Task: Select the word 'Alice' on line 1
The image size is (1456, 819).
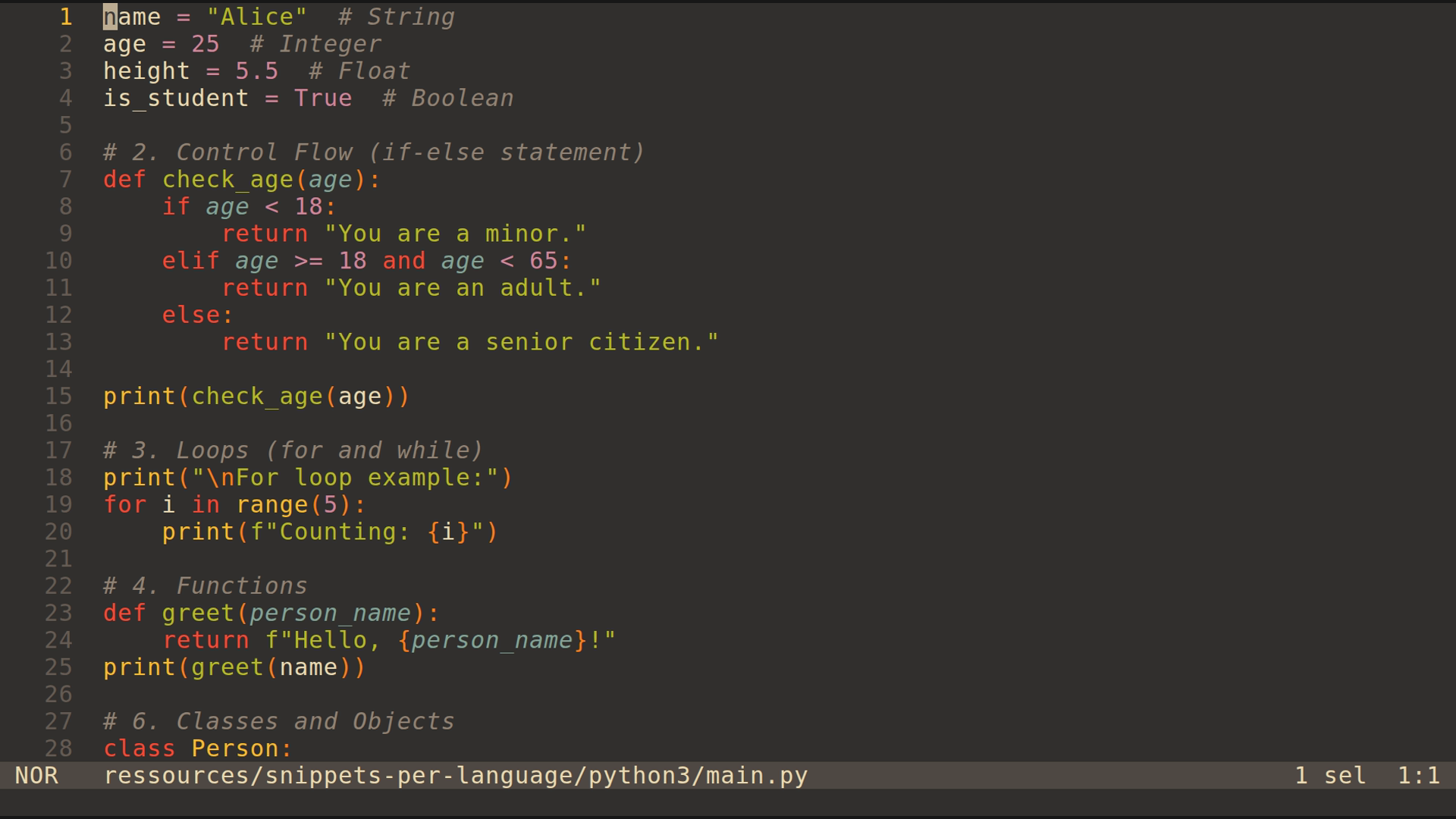Action: tap(256, 16)
